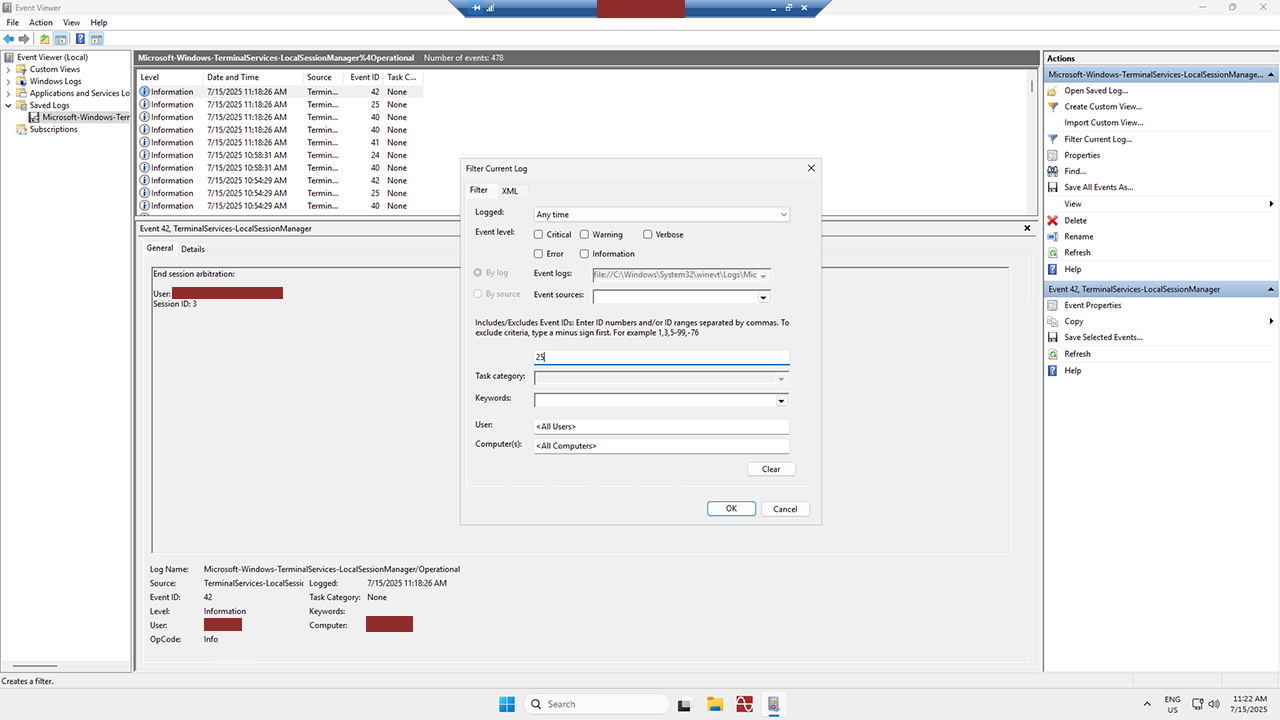Viewport: 1280px width, 720px height.
Task: Click the Create Custom View funnel icon
Action: click(x=1053, y=106)
